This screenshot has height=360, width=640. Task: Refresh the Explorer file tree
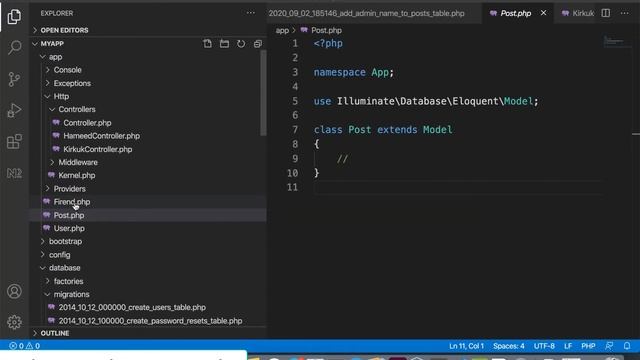[x=241, y=44]
